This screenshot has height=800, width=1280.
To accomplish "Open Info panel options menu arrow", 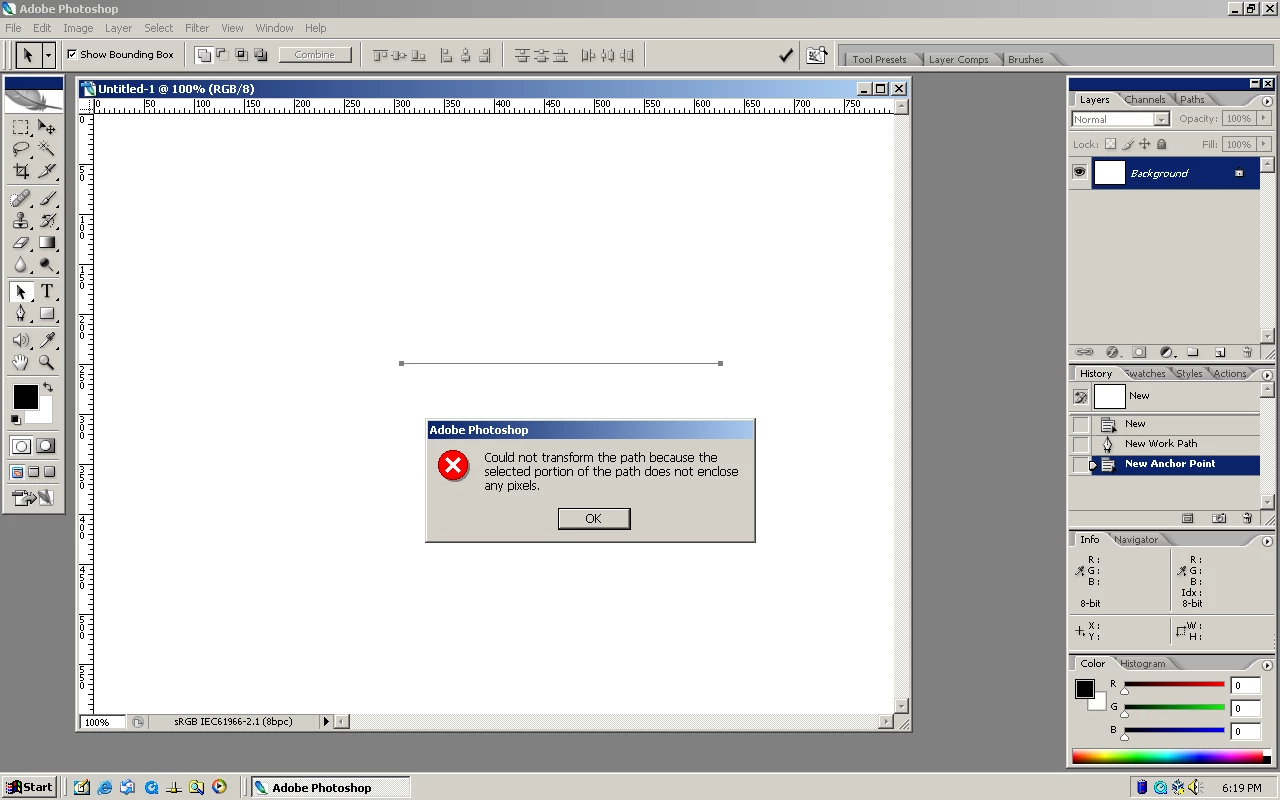I will tap(1267, 541).
